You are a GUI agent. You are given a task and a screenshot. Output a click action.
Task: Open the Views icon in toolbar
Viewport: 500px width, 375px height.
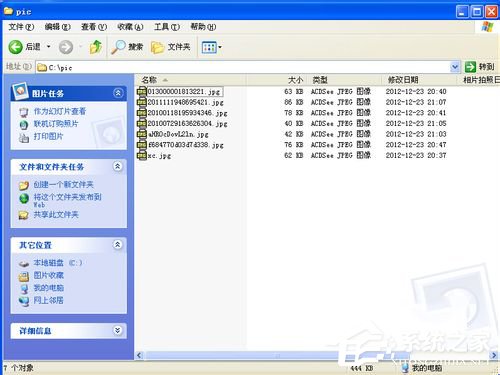(209, 47)
